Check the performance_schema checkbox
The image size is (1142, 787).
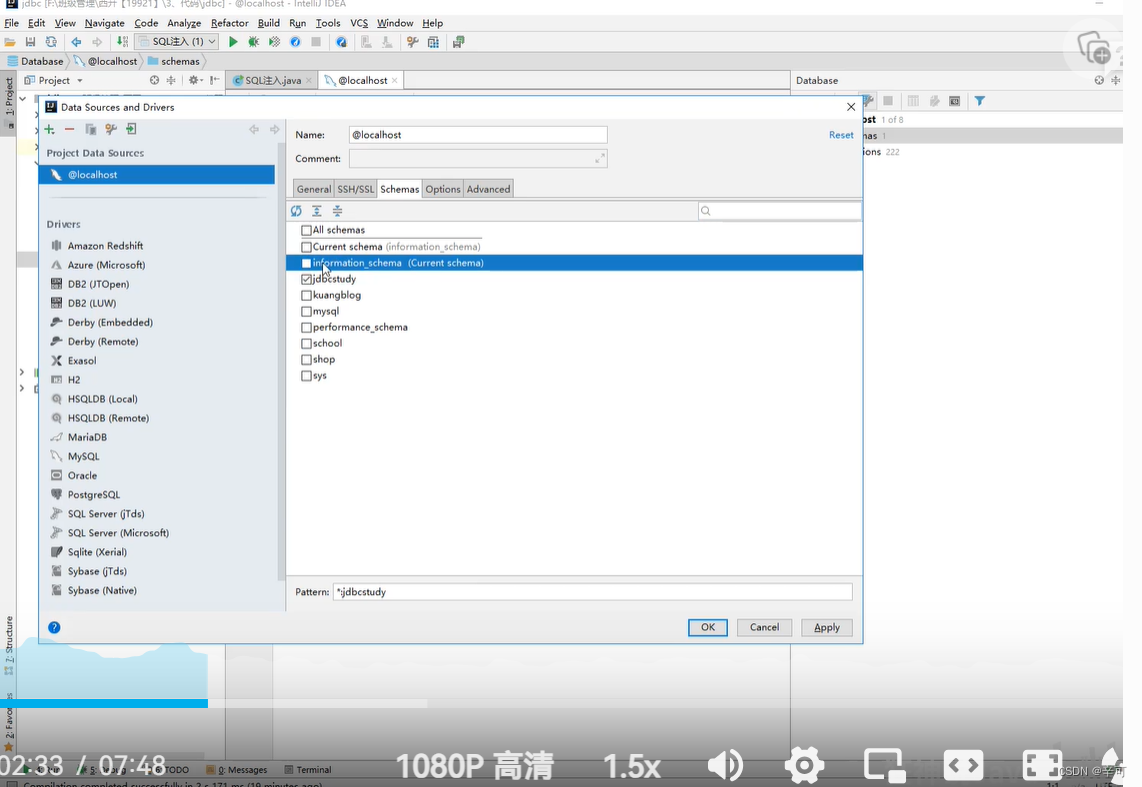point(307,328)
